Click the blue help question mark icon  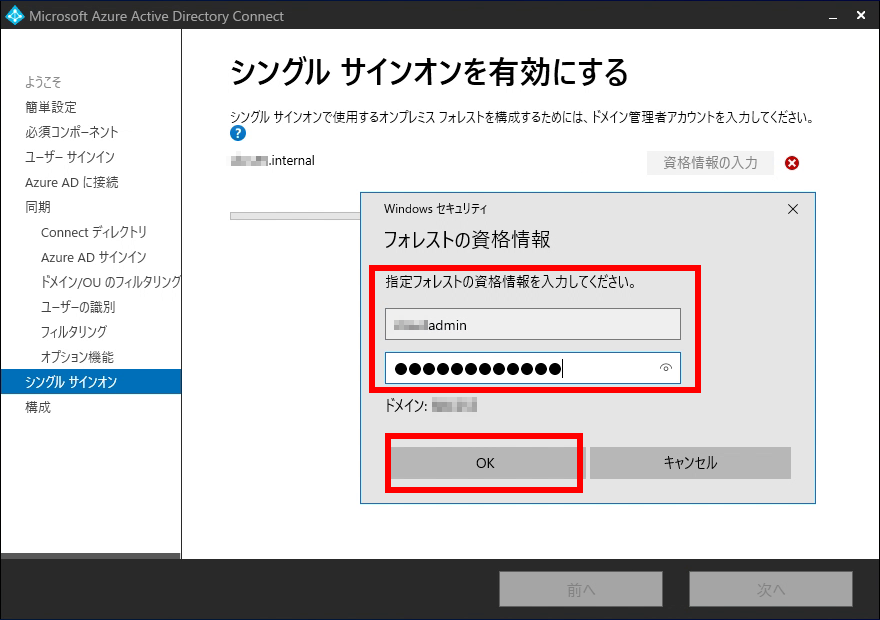(238, 133)
